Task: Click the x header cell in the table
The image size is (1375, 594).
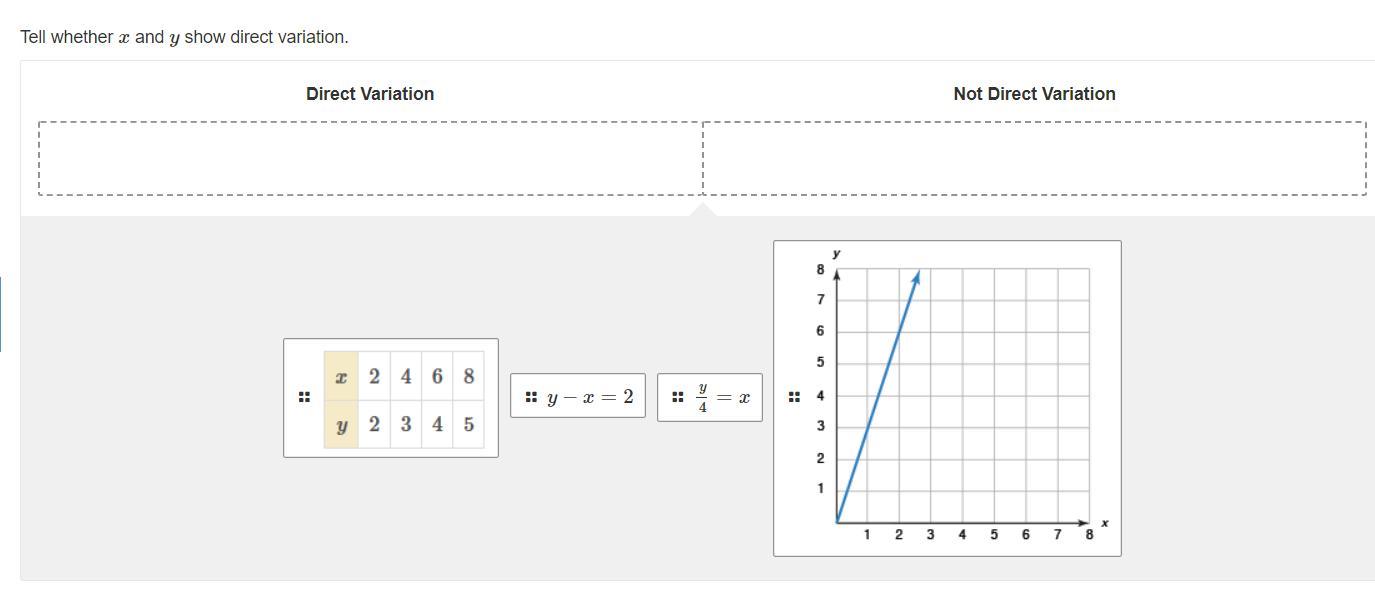Action: [x=341, y=376]
